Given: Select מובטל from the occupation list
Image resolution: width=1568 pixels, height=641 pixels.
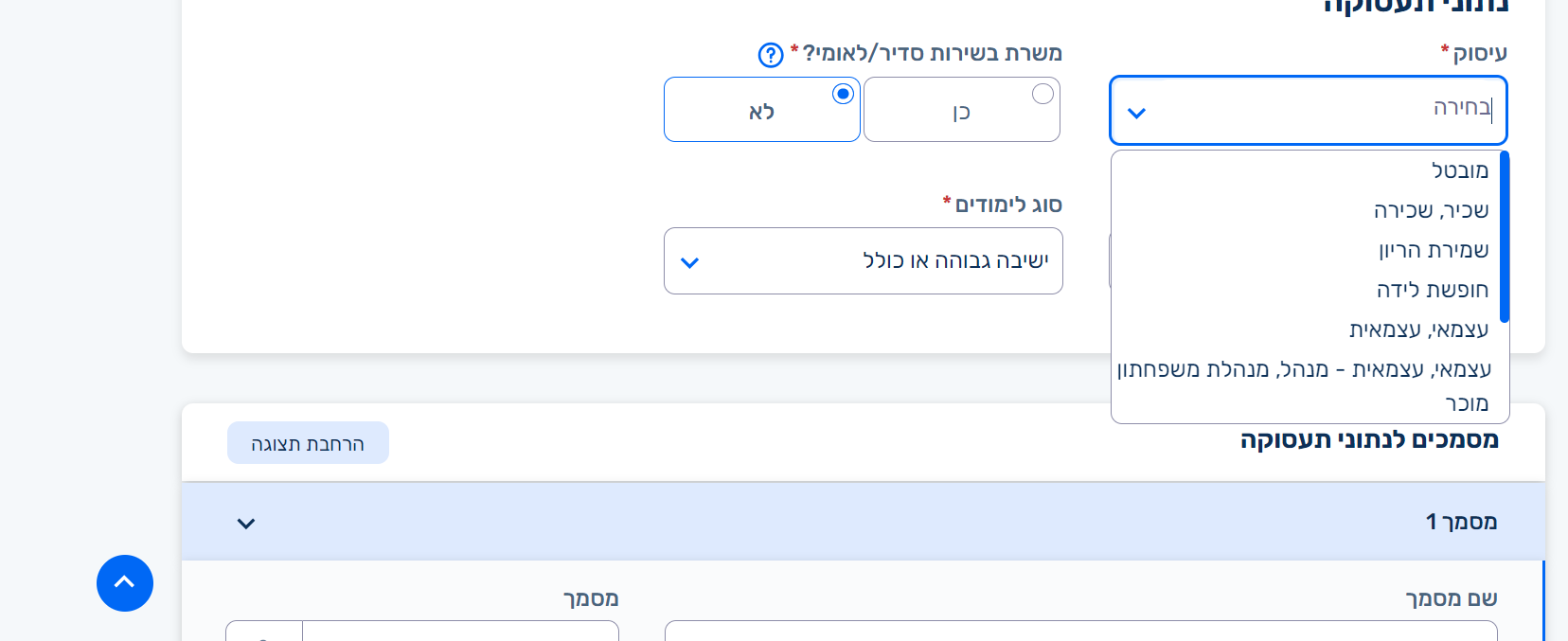Looking at the screenshot, I should click(x=1458, y=170).
